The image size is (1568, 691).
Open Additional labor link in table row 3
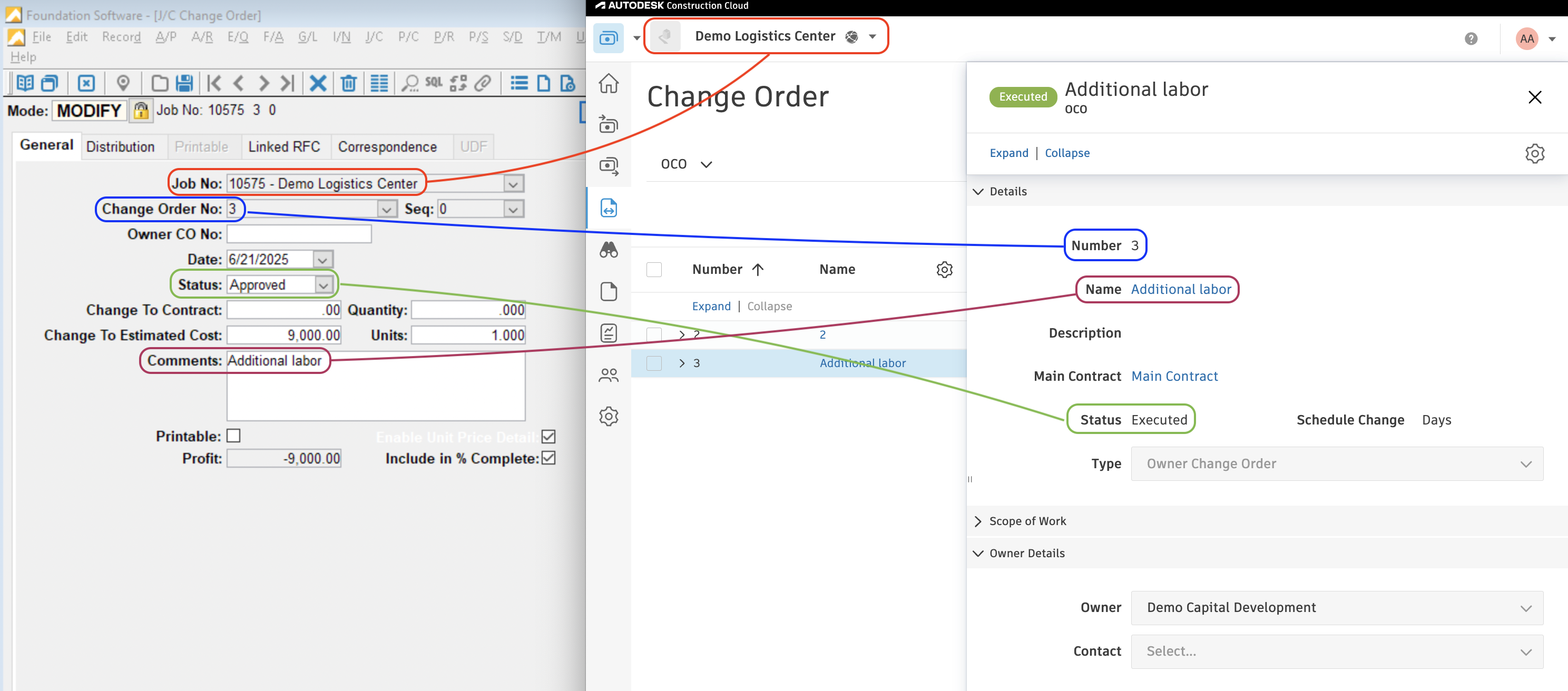(x=863, y=363)
